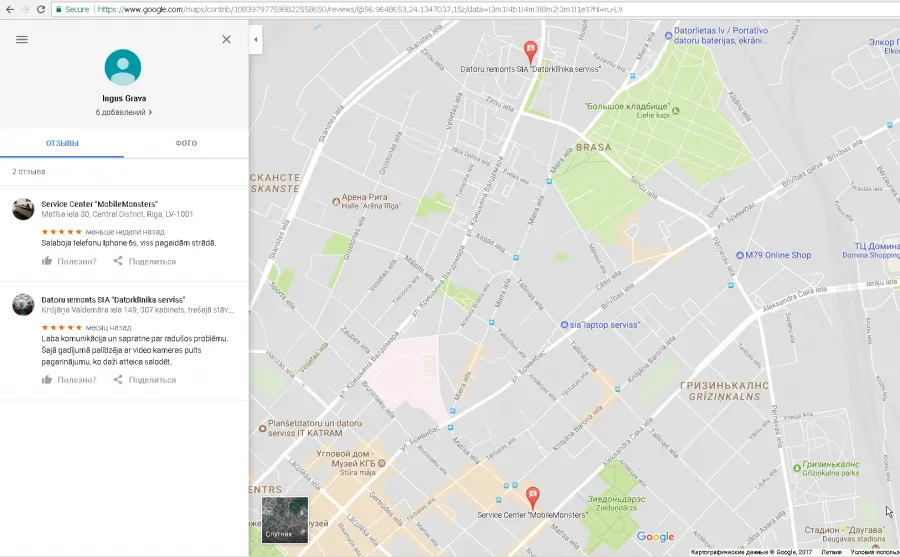Image resolution: width=900 pixels, height=557 pixels.
Task: Click sia "laptop serviss" marker icon
Action: (564, 325)
